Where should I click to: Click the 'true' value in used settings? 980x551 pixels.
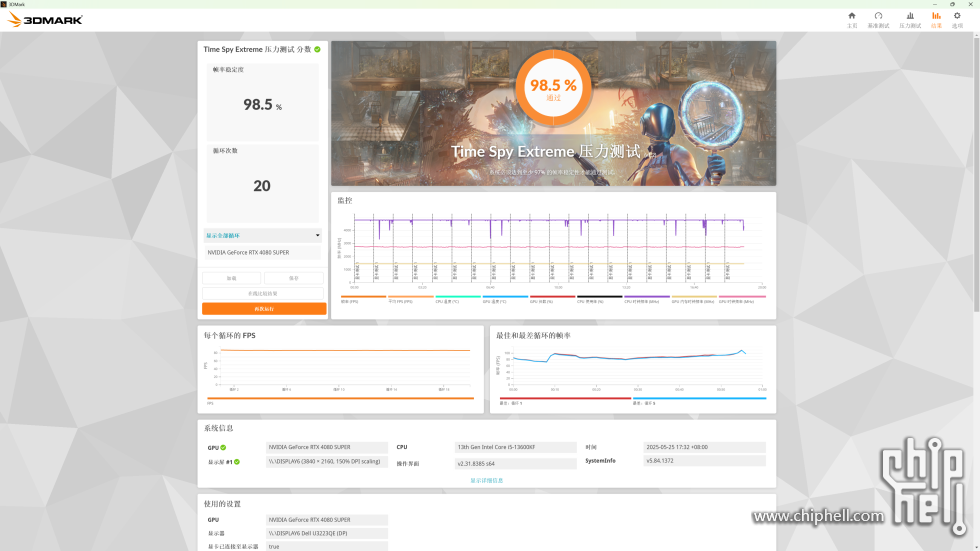tap(326, 547)
